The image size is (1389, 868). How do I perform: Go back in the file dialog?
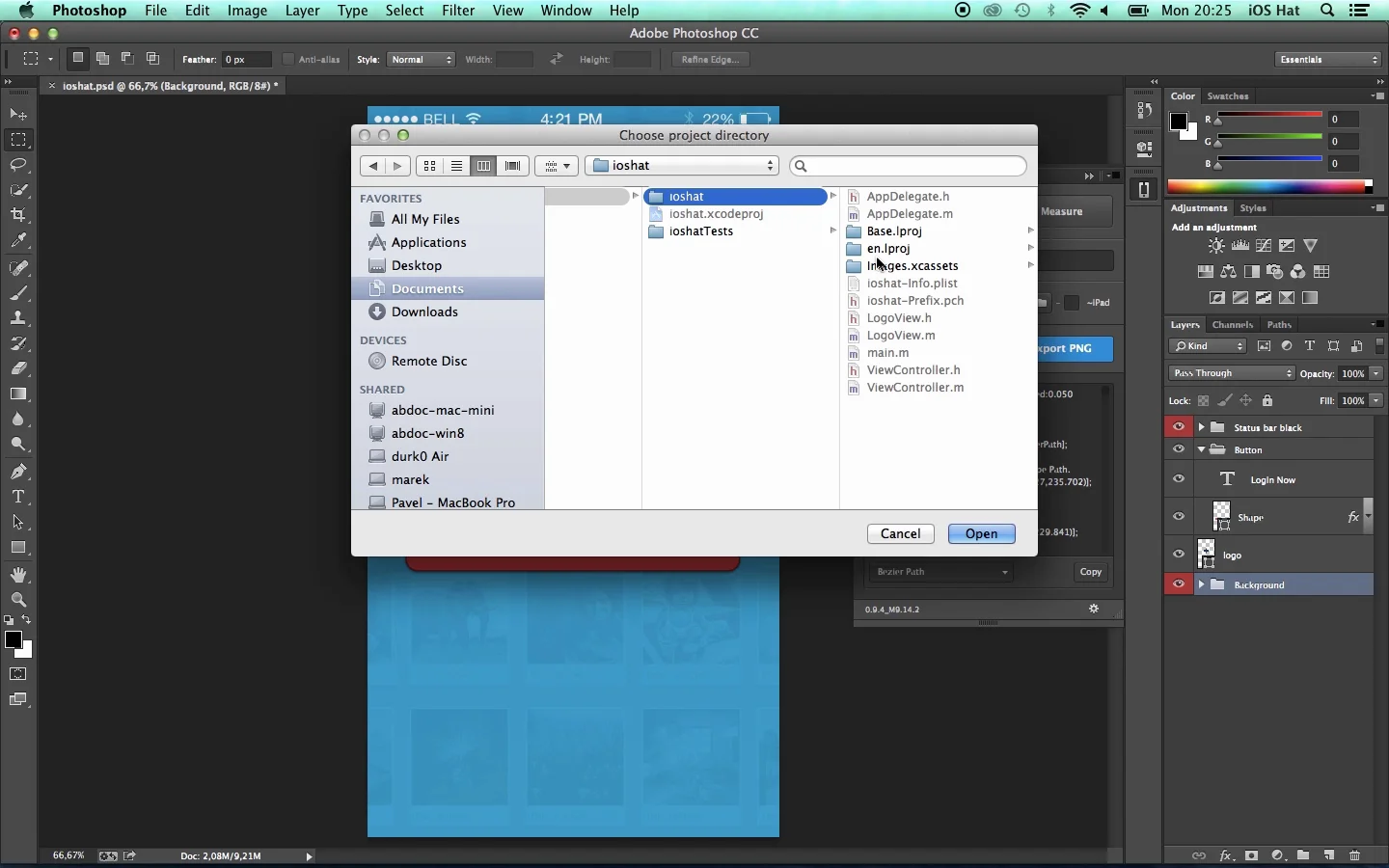[x=373, y=166]
